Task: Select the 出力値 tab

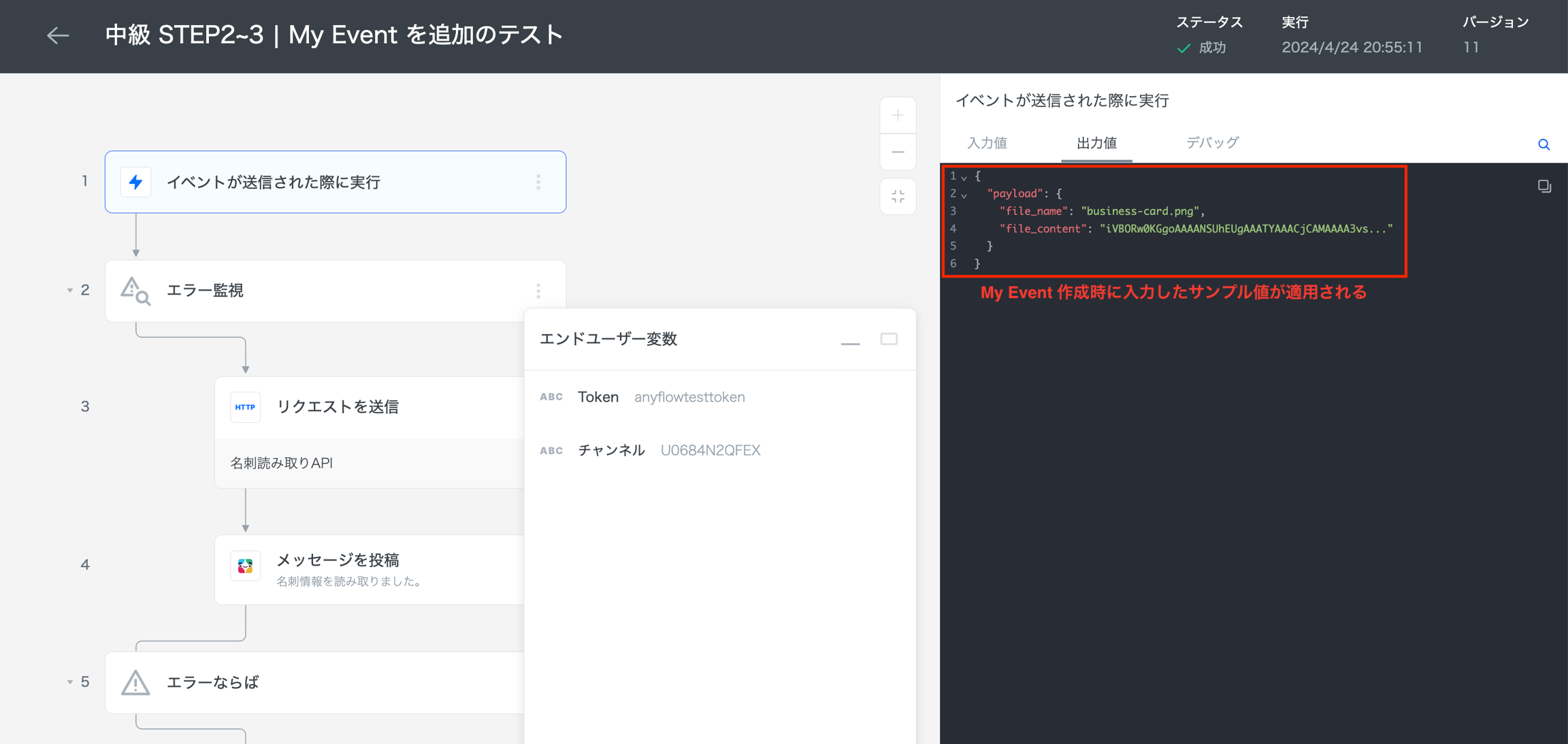Action: coord(1096,143)
